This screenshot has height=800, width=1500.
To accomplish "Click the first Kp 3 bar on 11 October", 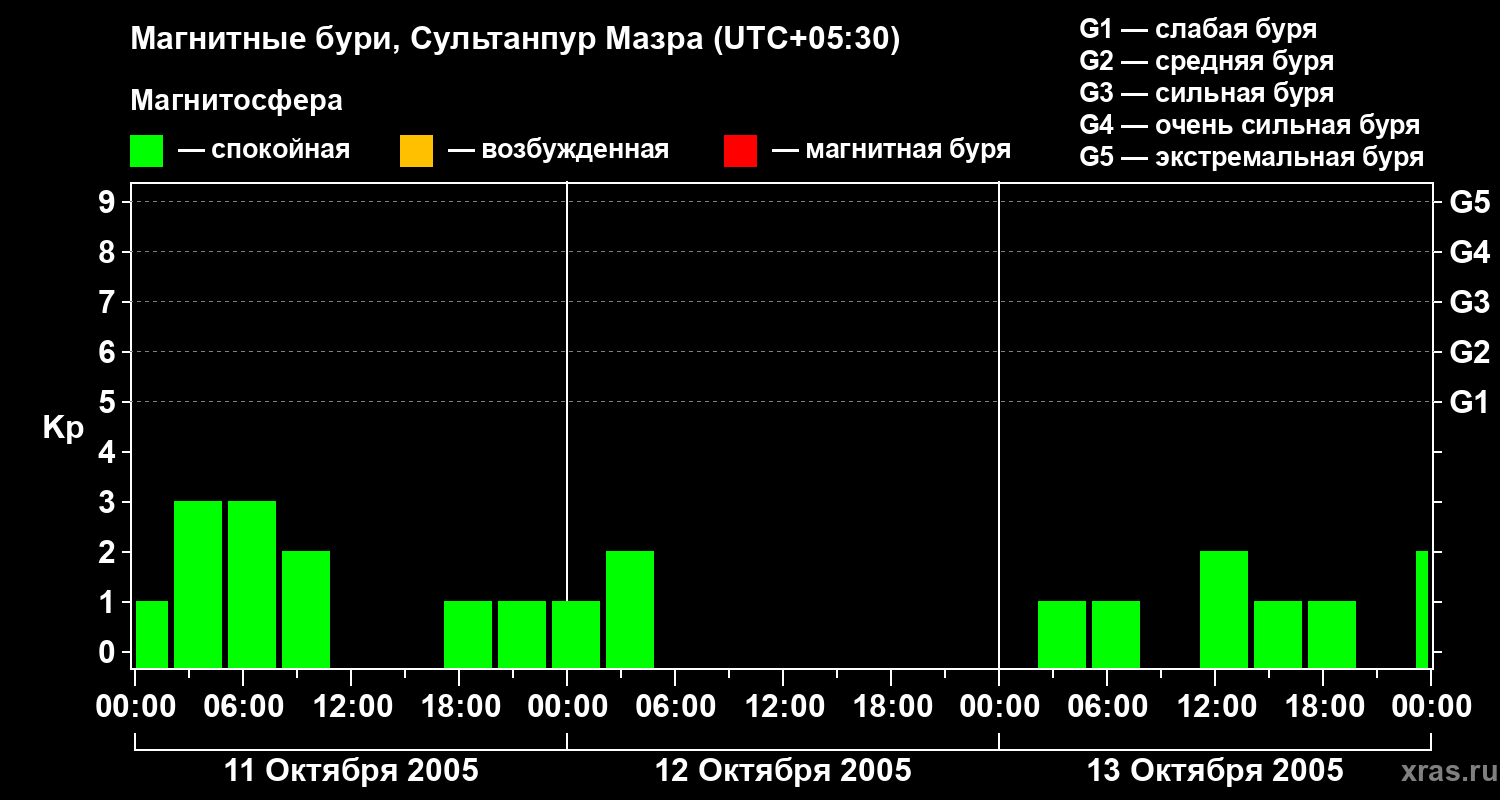I will coord(198,584).
